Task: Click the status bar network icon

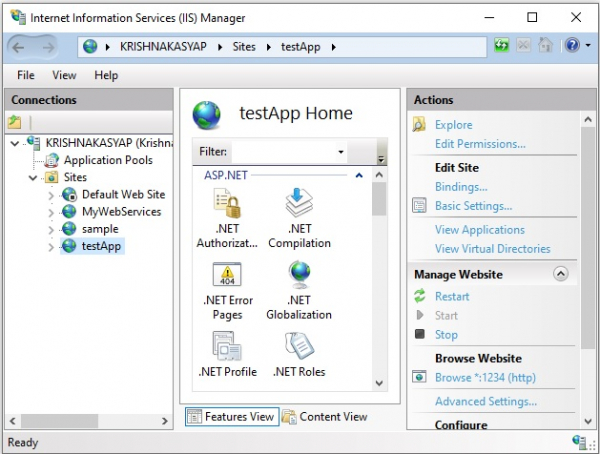Action: pos(579,441)
